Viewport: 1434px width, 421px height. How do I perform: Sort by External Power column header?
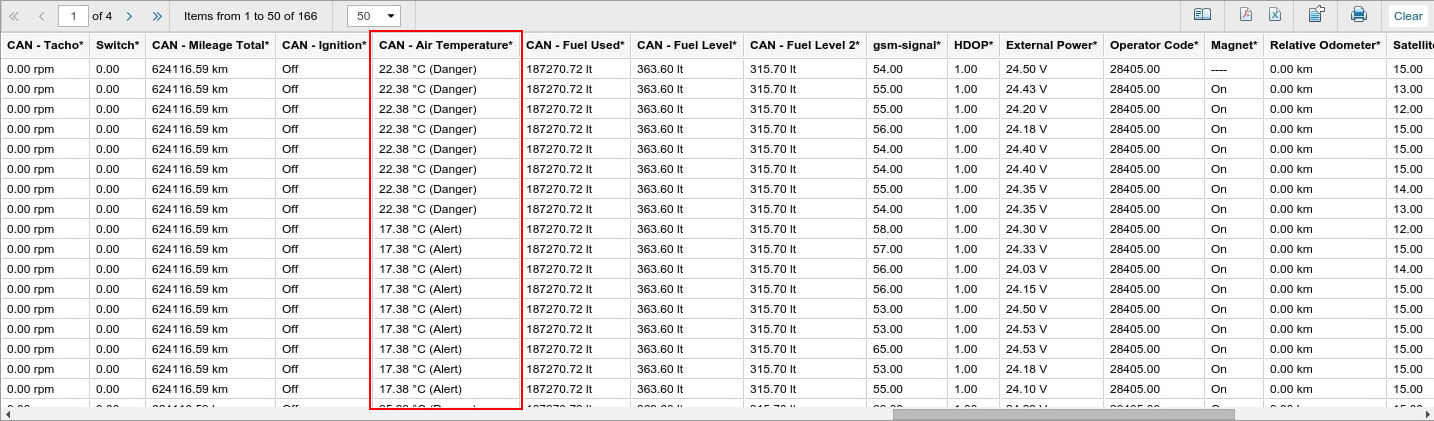pos(1051,45)
